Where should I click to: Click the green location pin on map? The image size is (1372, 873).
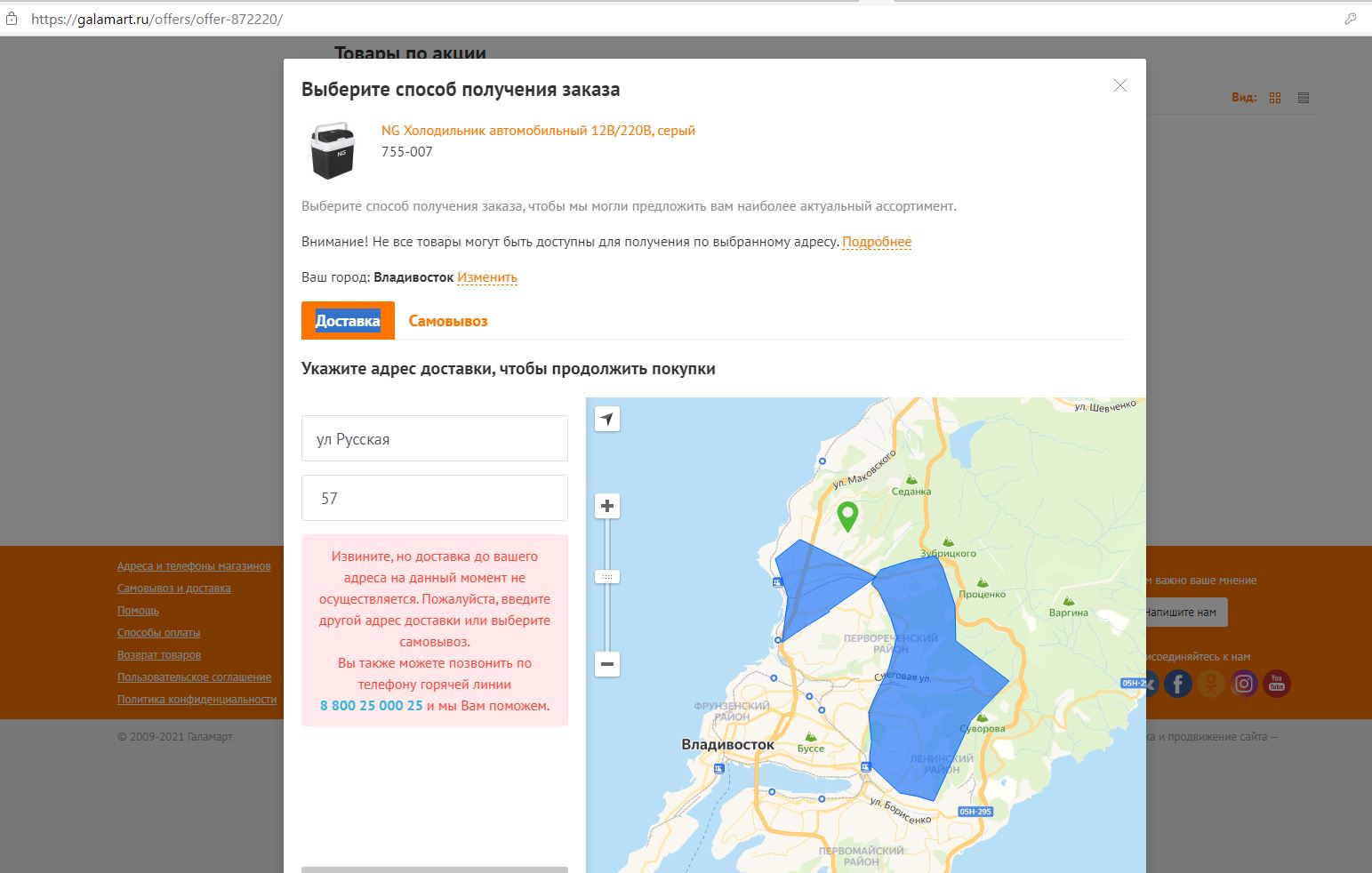pos(847,515)
